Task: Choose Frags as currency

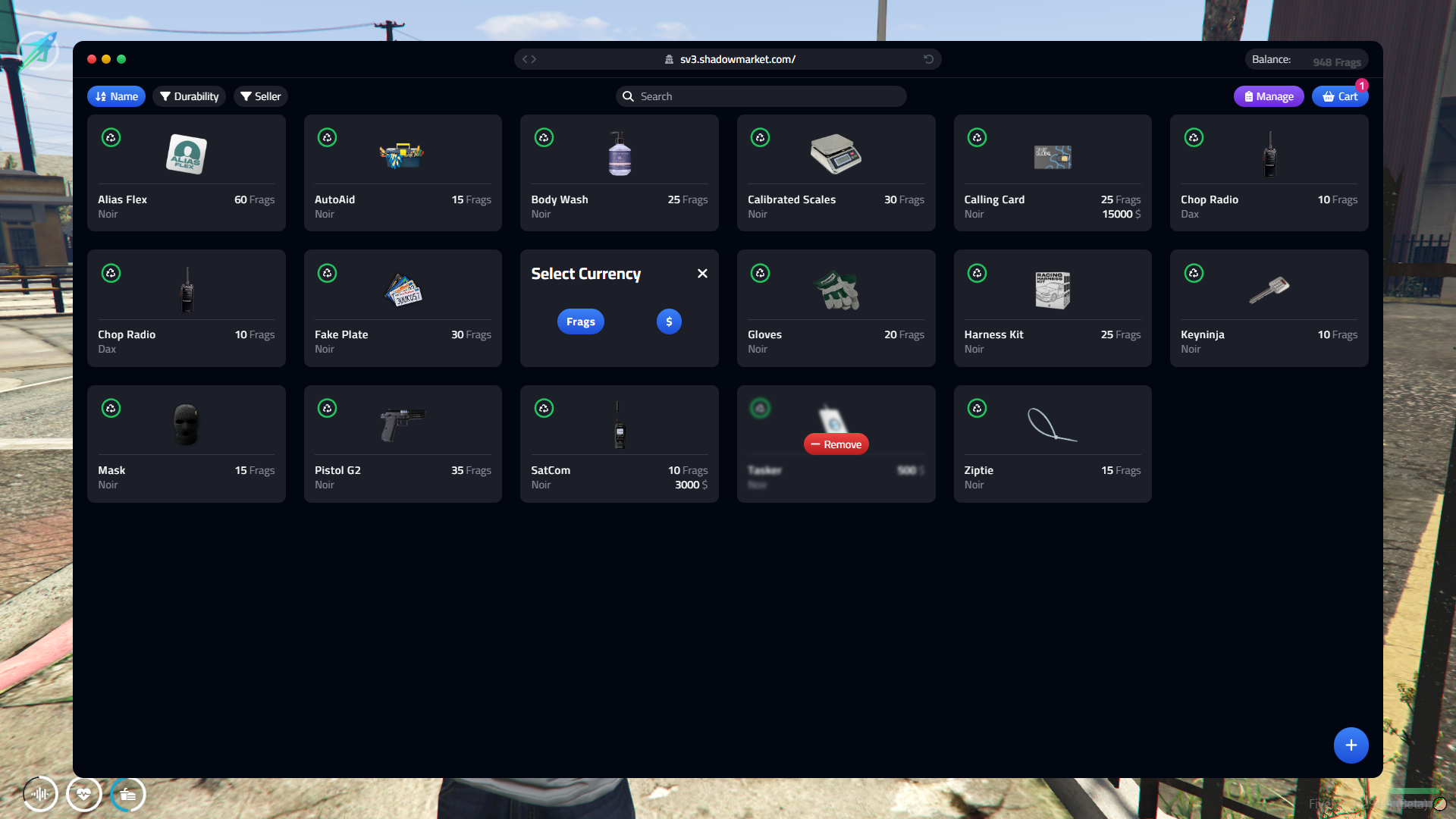Action: point(581,322)
